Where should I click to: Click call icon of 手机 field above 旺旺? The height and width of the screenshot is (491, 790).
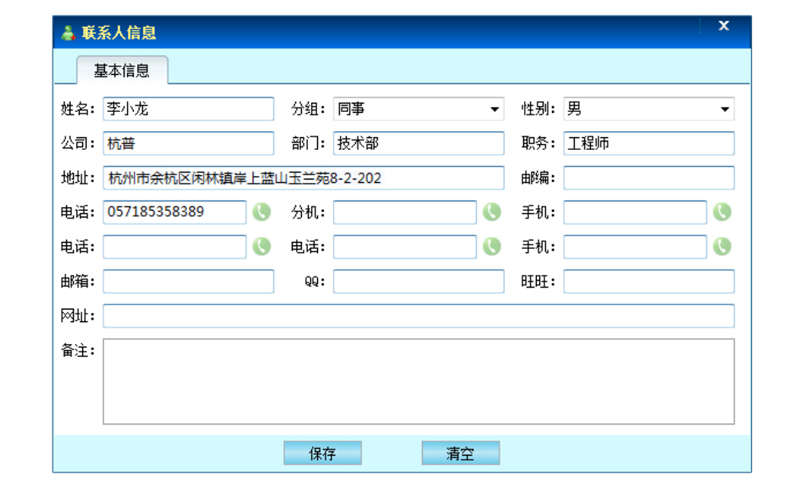click(x=722, y=246)
